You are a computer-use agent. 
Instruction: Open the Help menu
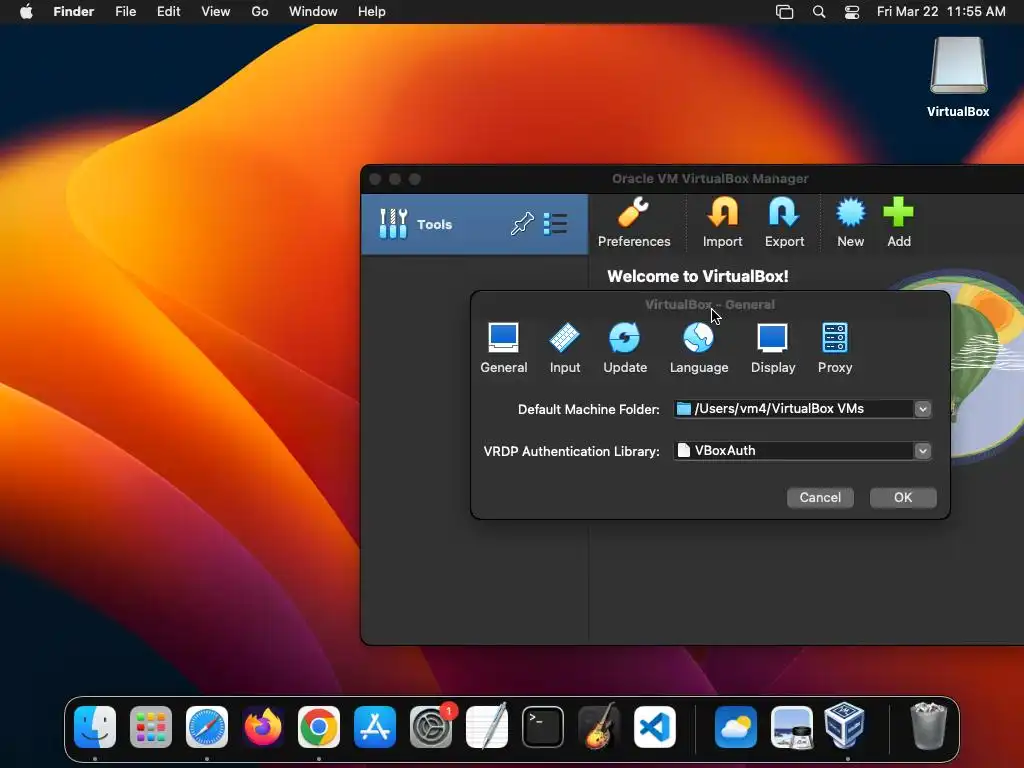372,12
